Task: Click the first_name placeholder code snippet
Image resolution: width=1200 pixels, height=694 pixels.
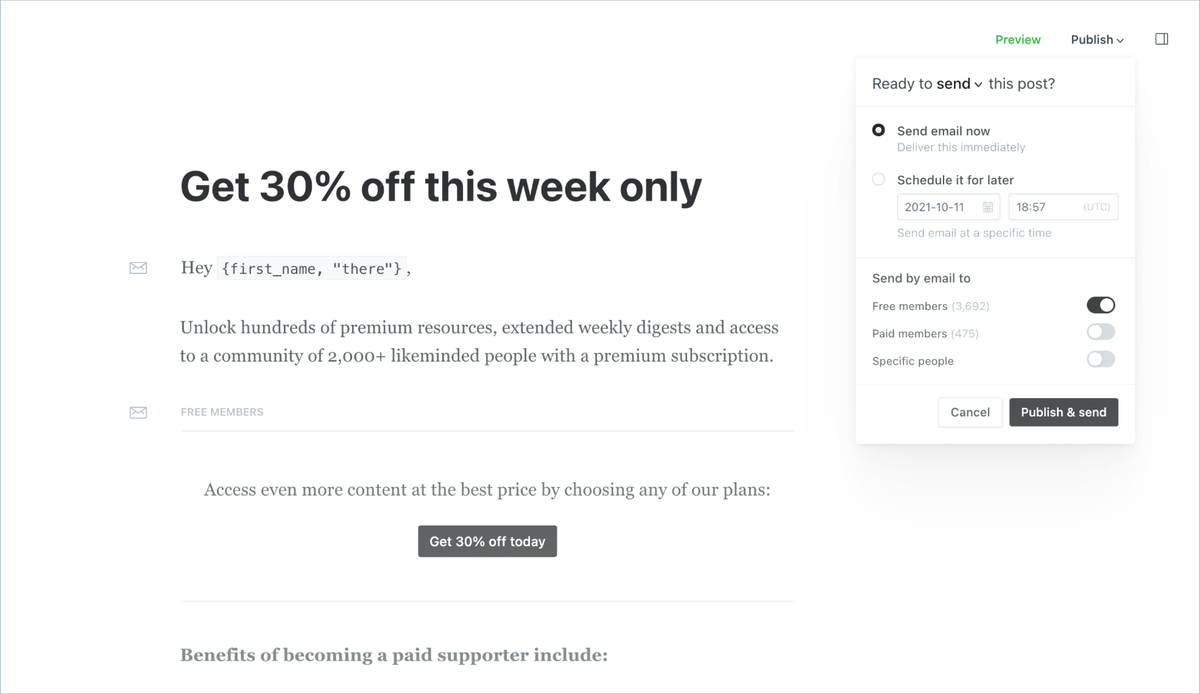Action: pos(312,268)
